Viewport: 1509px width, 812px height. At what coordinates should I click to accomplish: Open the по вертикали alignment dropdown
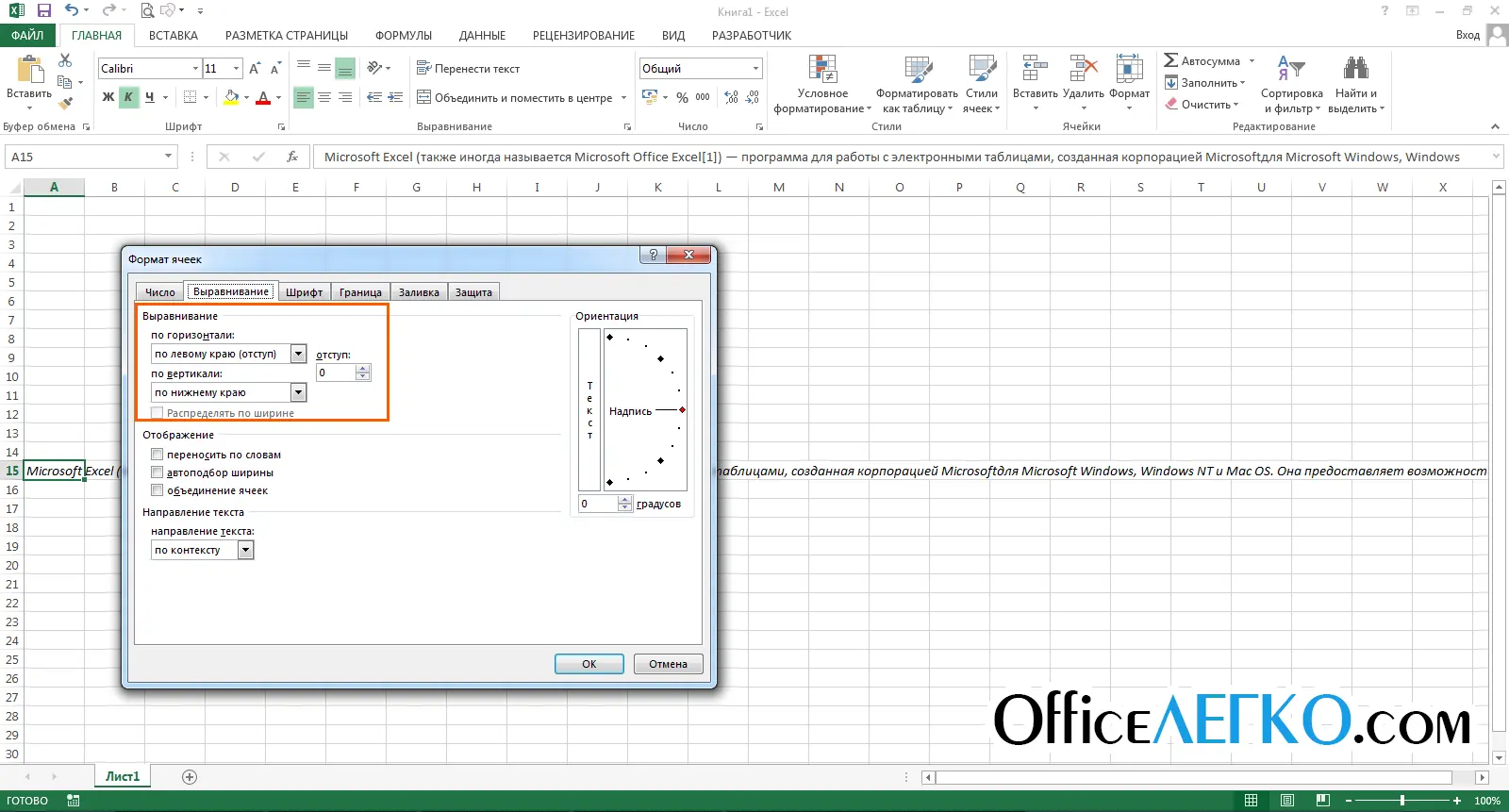(x=298, y=392)
